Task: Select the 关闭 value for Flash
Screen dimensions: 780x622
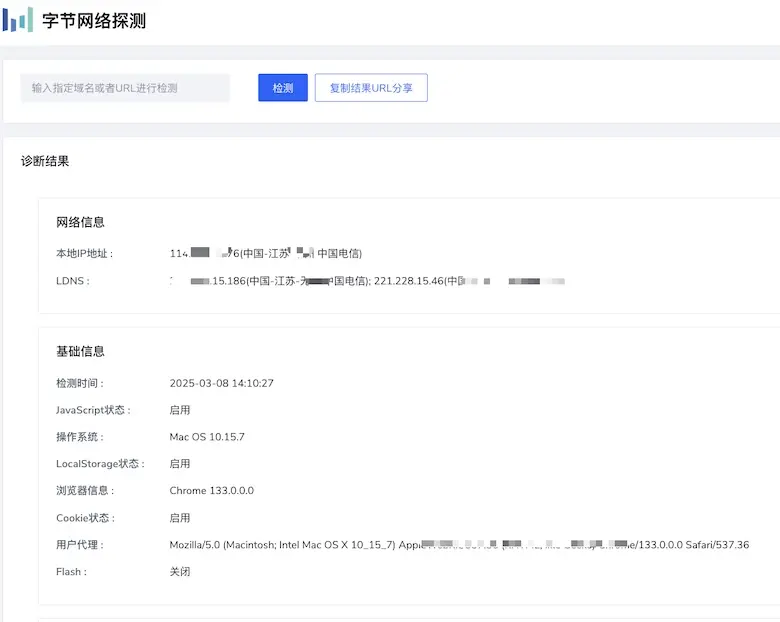Action: [180, 572]
